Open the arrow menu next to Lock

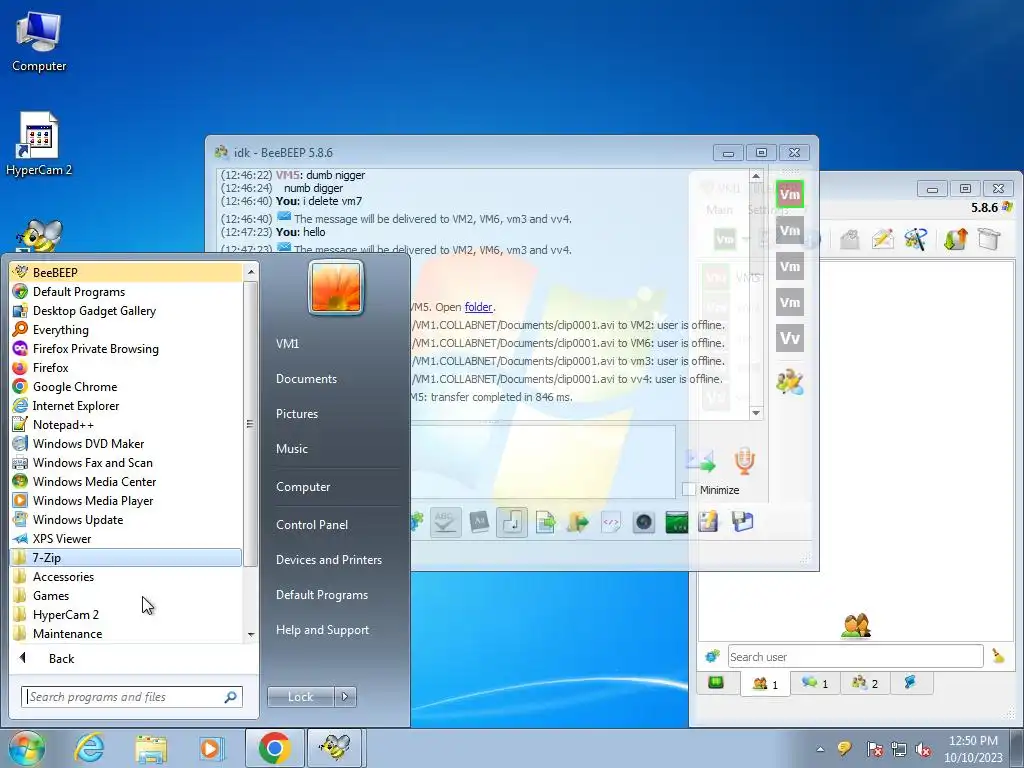point(345,697)
